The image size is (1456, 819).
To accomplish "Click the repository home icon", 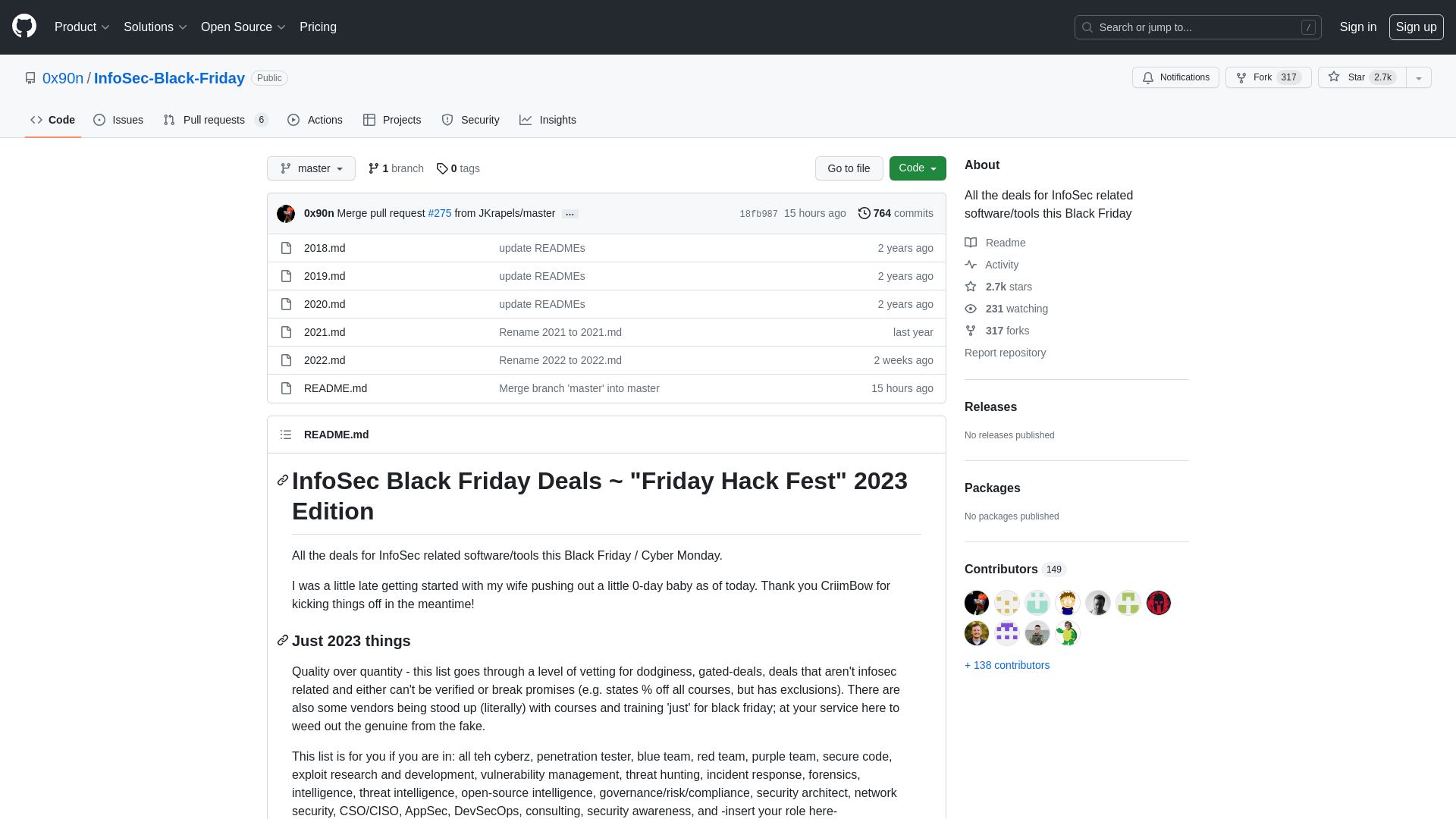I will 30,77.
